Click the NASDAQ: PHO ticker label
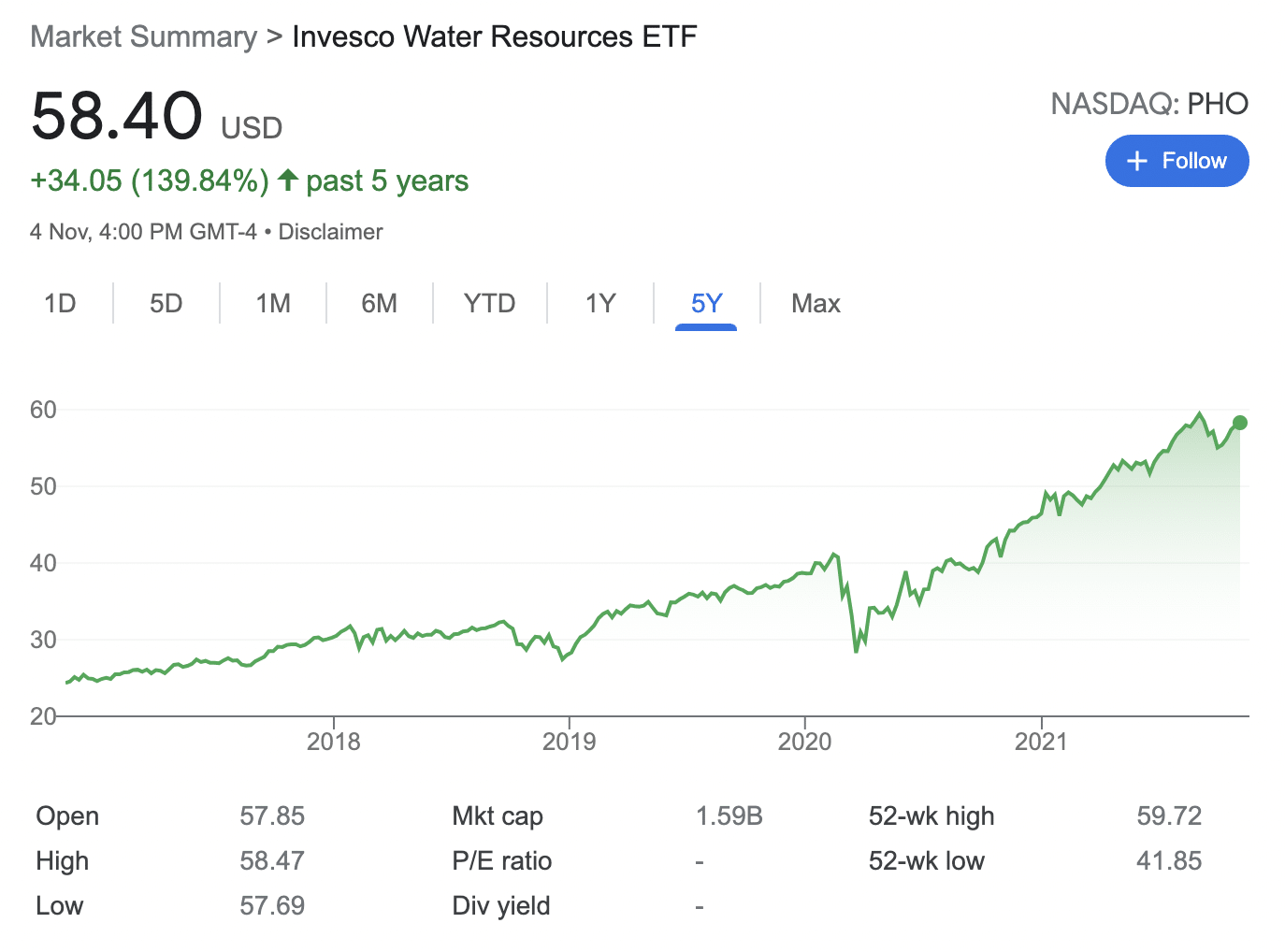This screenshot has height=952, width=1285. click(1149, 104)
